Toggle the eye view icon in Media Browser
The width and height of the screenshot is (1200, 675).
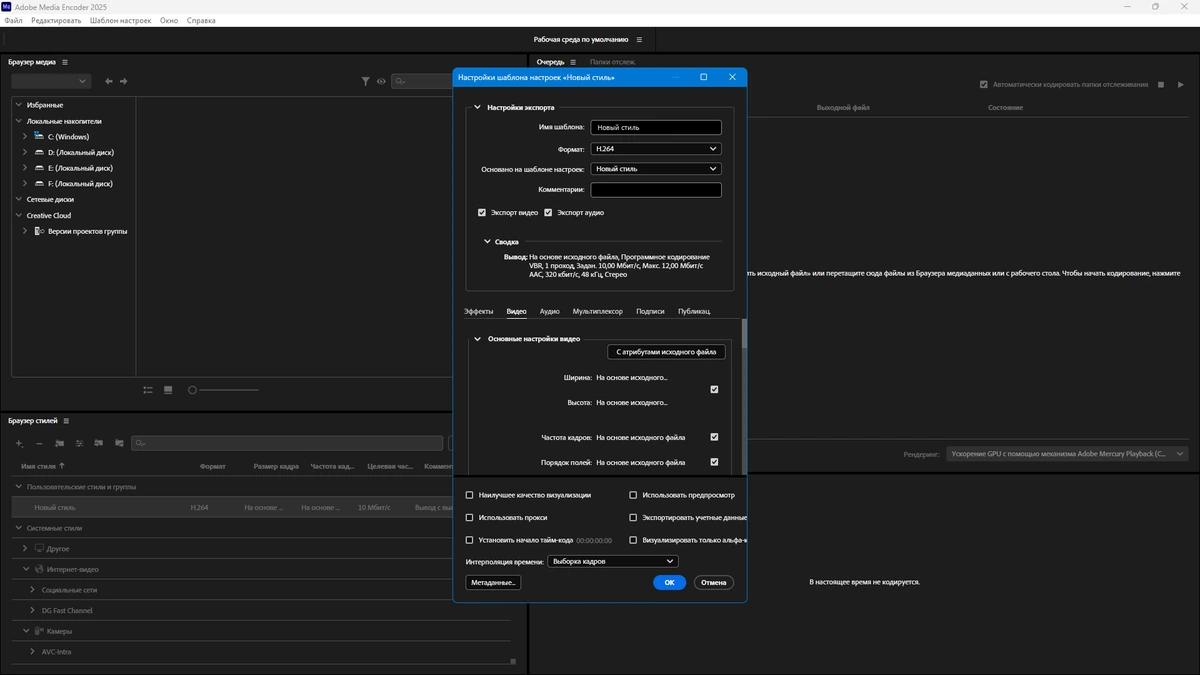pos(381,81)
